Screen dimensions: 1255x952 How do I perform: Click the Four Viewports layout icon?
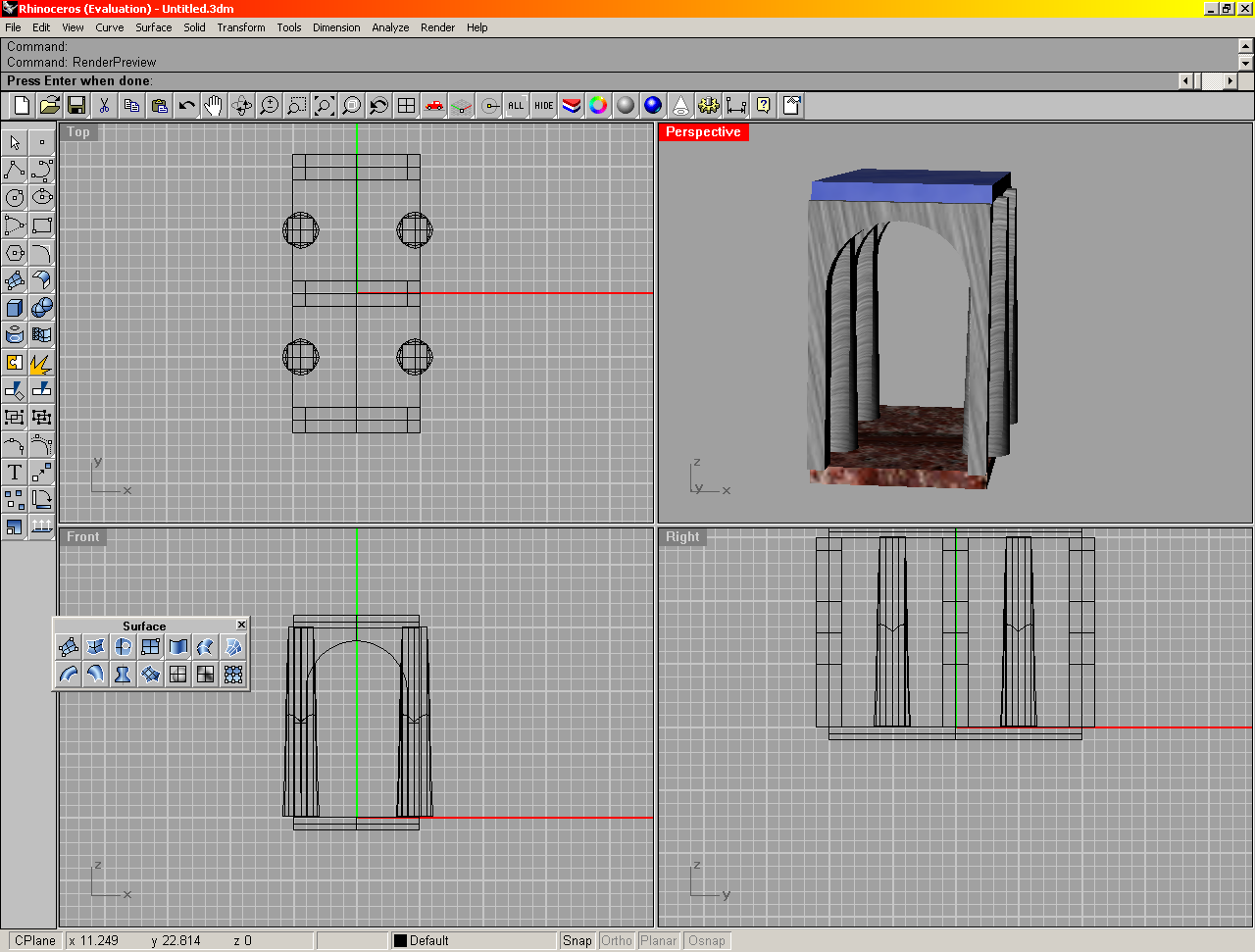coord(406,106)
